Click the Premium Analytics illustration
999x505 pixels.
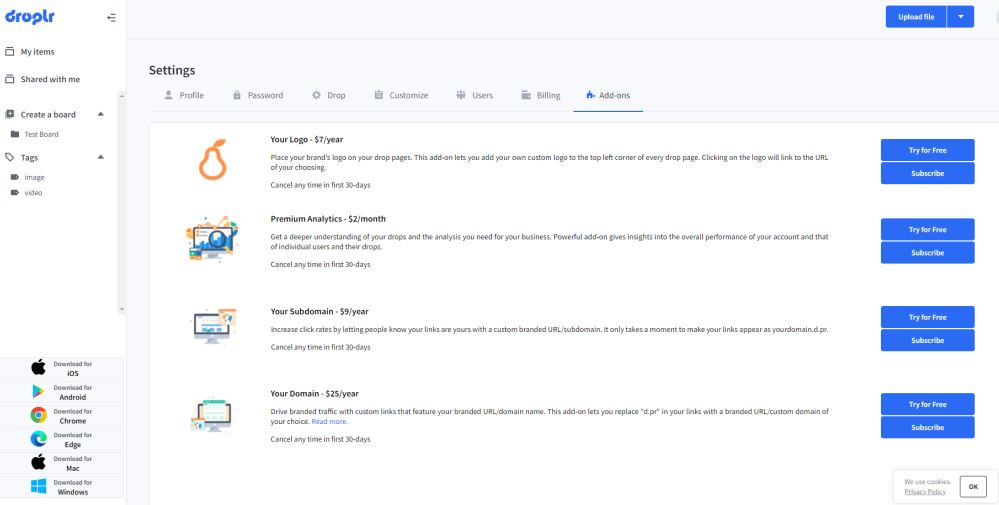(x=212, y=238)
